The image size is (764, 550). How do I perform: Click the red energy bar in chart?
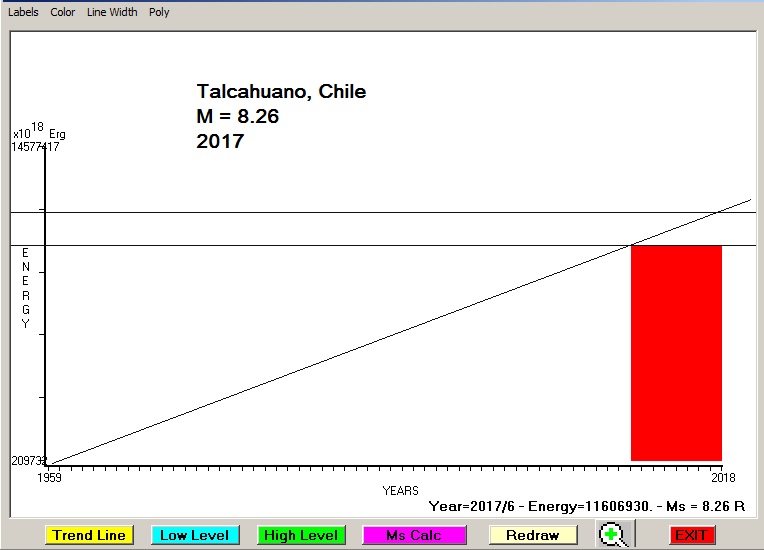pos(676,352)
